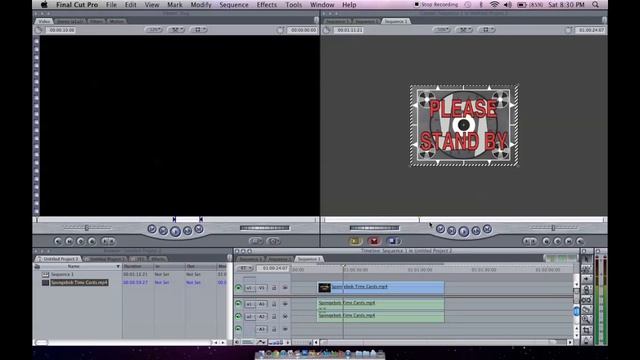
Task: Open the File menu
Action: [x=111, y=5]
